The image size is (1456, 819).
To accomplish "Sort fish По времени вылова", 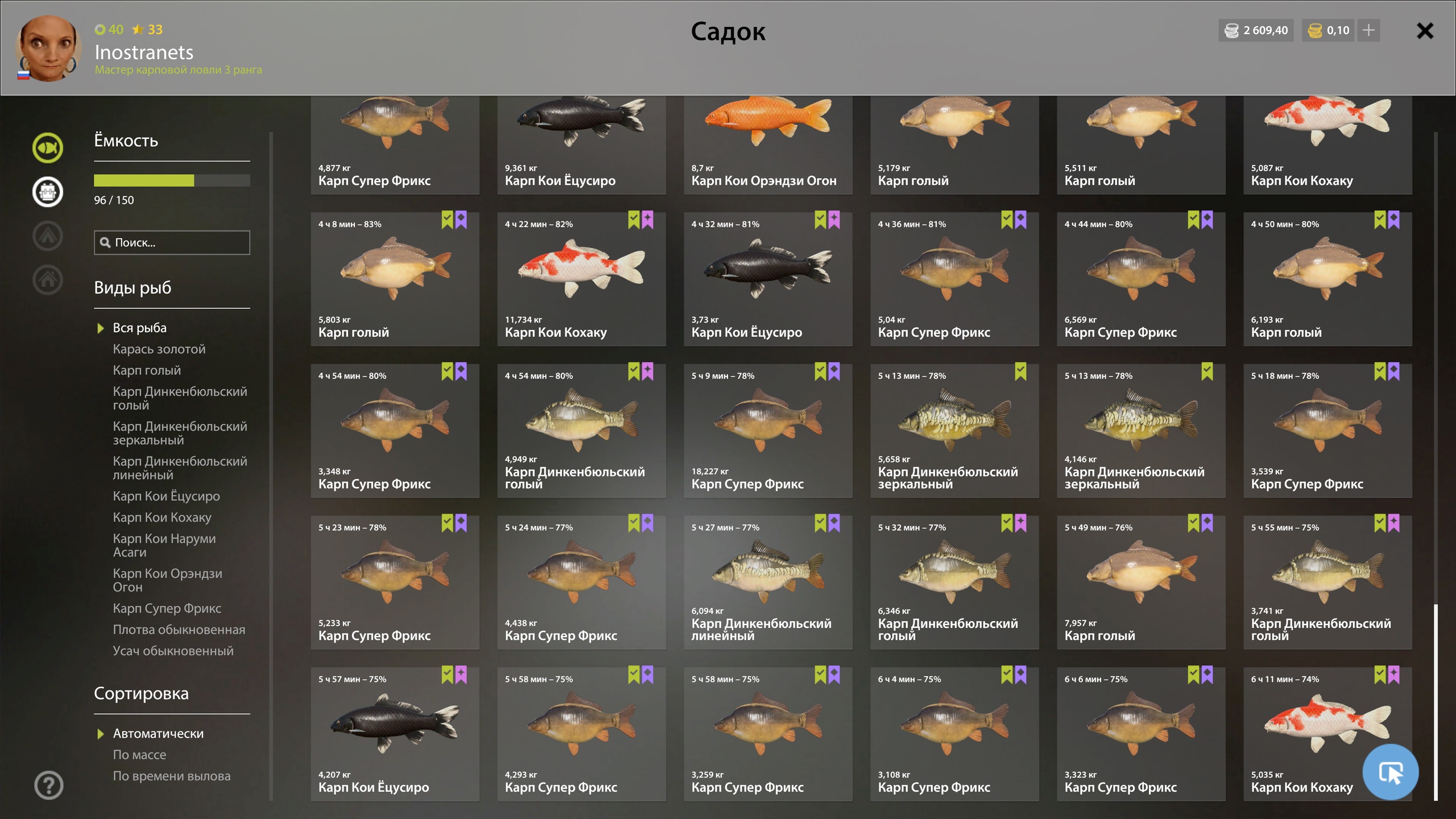I will [x=172, y=776].
